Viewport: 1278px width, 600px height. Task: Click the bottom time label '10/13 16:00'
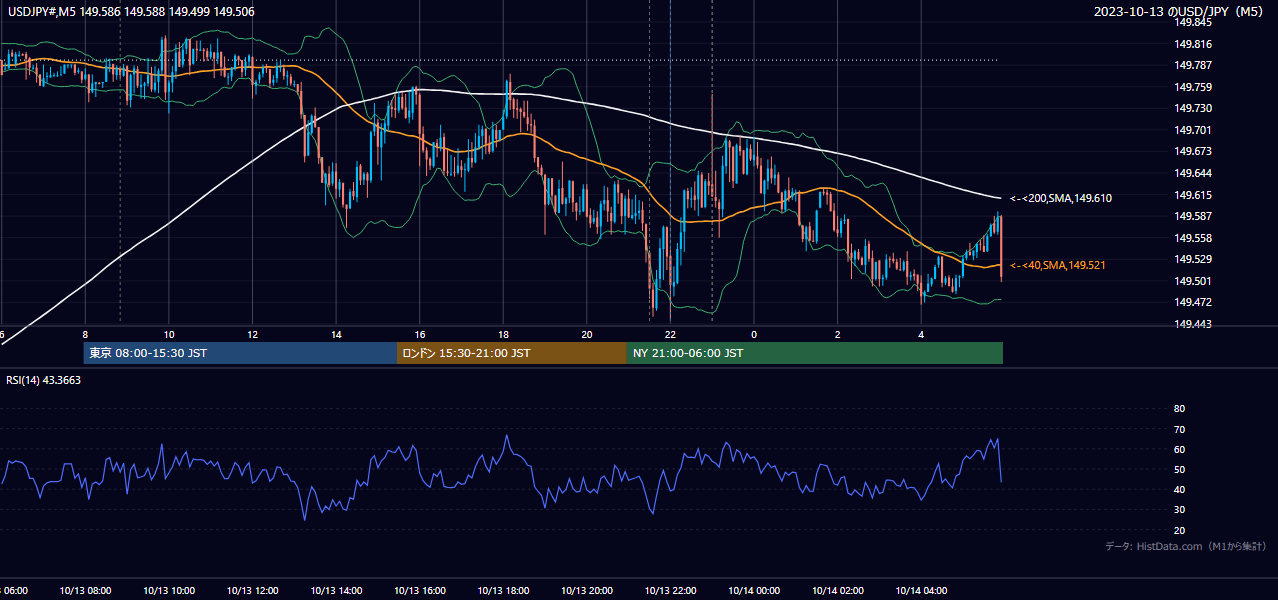point(420,591)
